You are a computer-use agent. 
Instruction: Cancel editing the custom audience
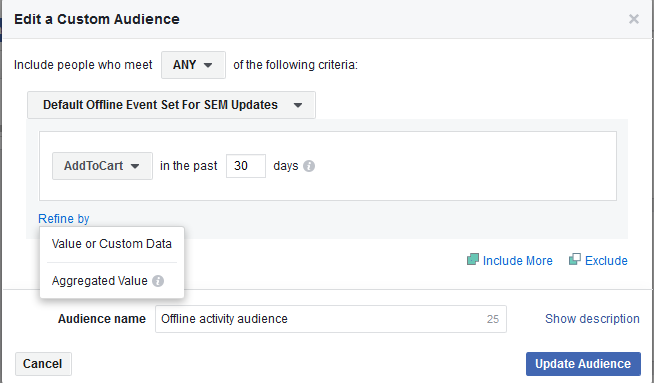(x=43, y=364)
